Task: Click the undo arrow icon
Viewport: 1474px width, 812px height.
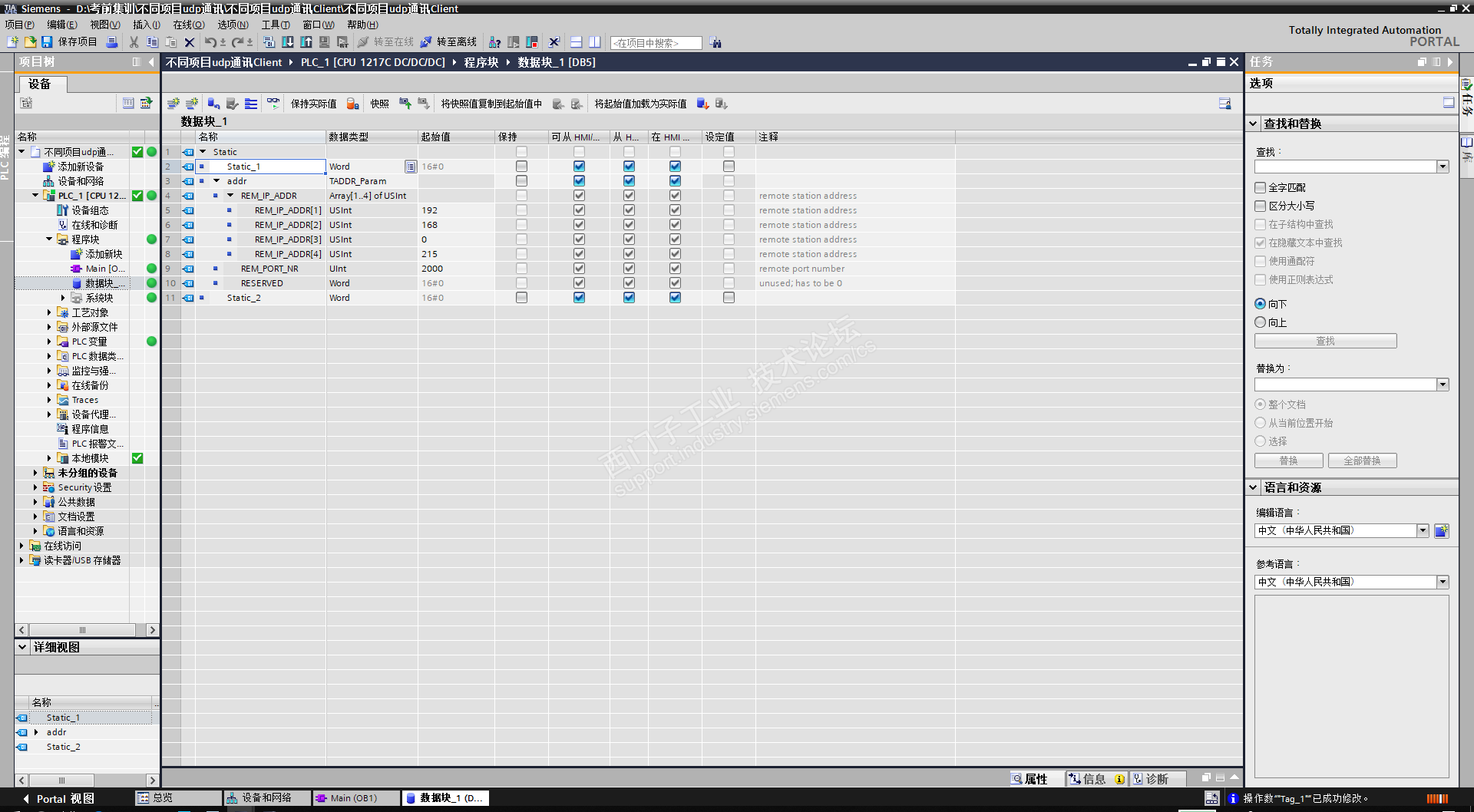Action: pyautogui.click(x=210, y=42)
